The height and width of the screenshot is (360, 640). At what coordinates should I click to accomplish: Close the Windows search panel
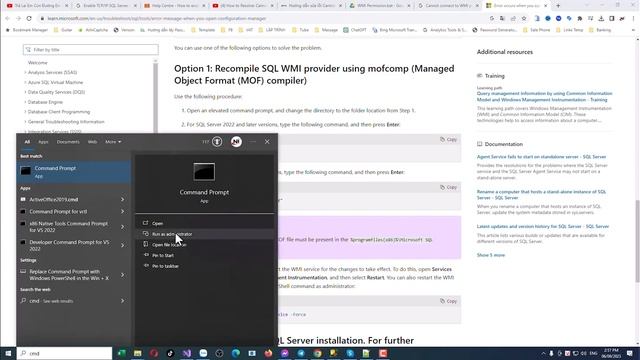267,142
